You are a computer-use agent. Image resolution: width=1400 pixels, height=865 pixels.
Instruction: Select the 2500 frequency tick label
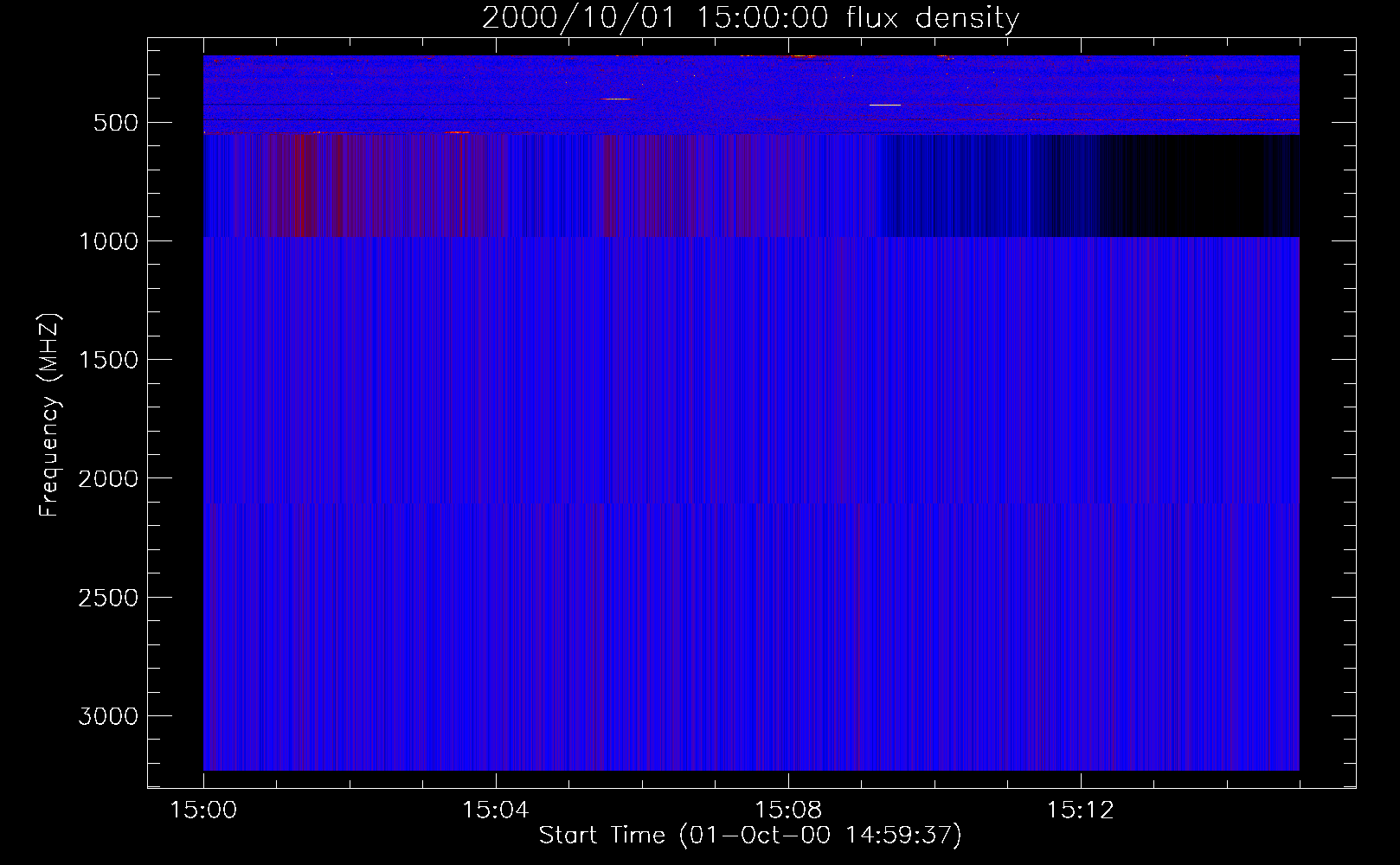[108, 598]
